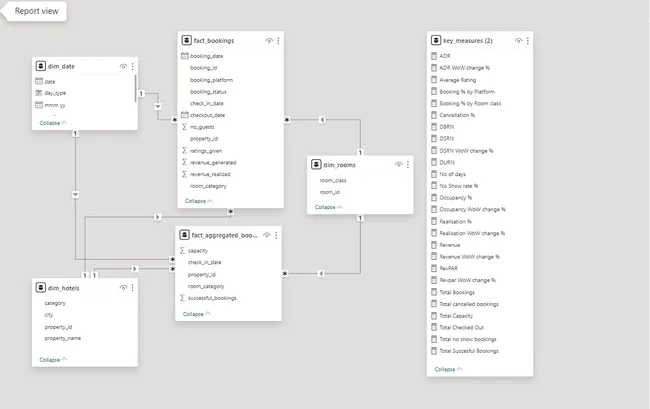The width and height of the screenshot is (650, 409).
Task: Select Total Checked Out measure
Action: click(x=461, y=327)
